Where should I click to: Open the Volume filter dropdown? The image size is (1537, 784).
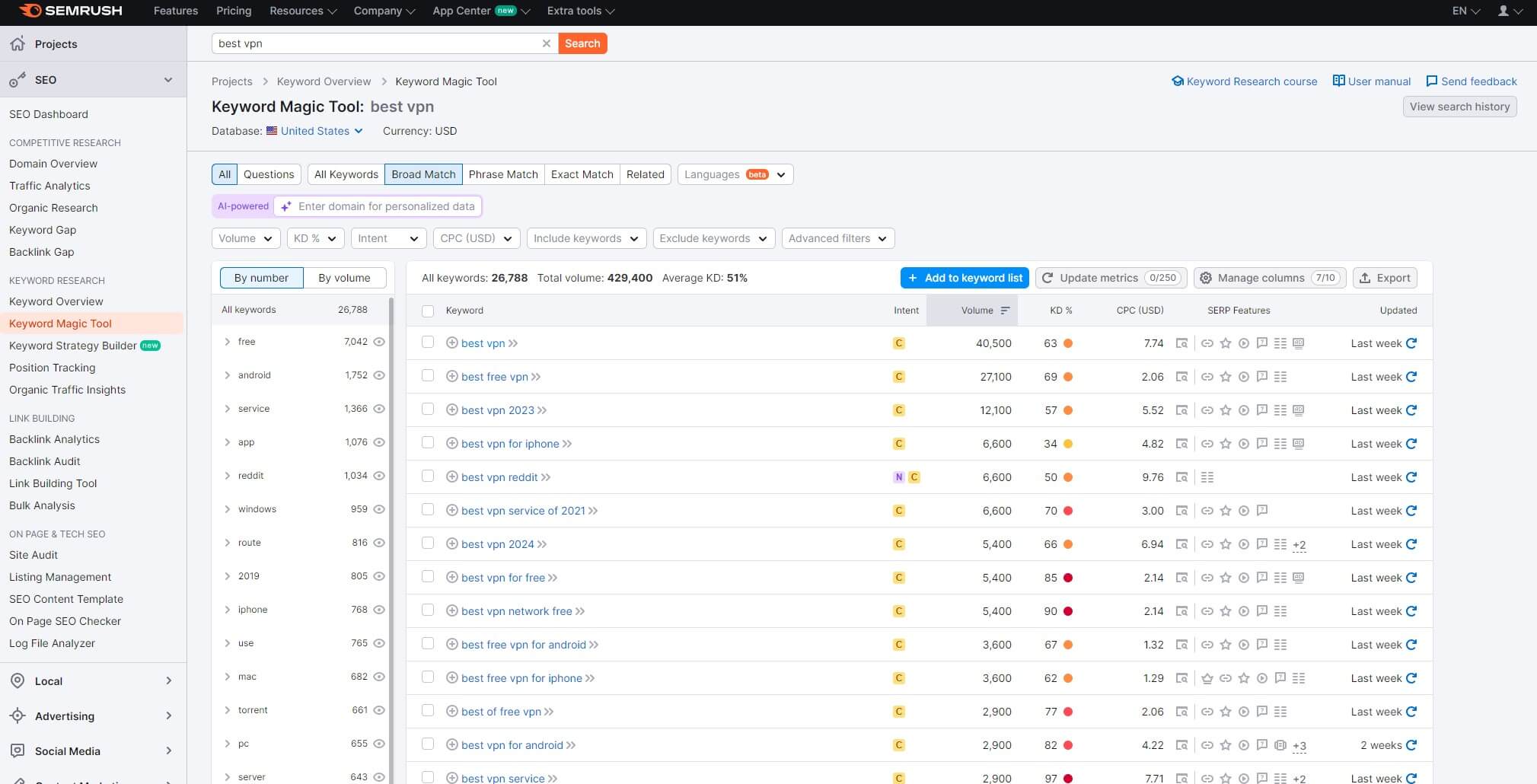click(x=246, y=238)
